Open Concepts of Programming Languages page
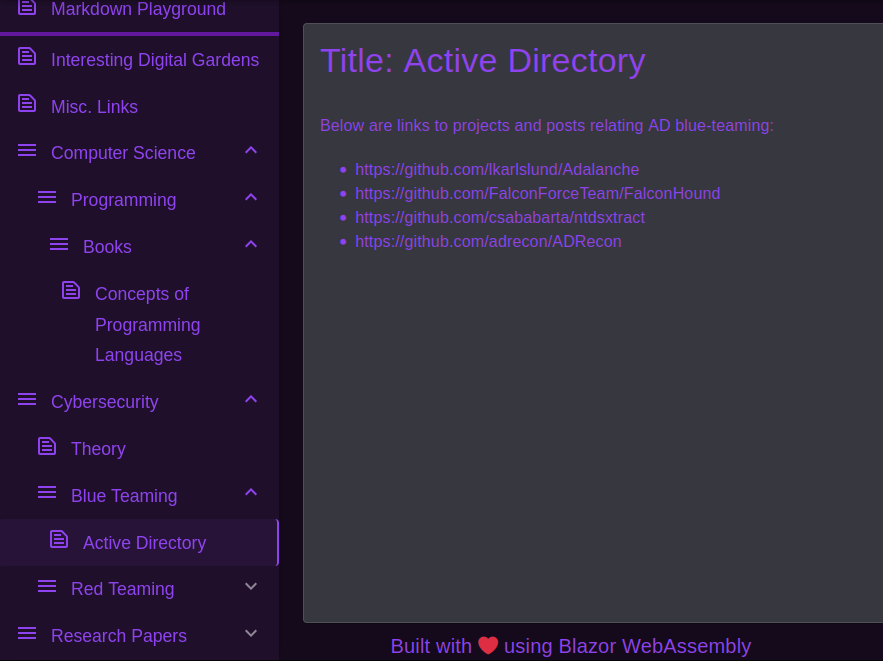Image resolution: width=883 pixels, height=661 pixels. point(147,324)
